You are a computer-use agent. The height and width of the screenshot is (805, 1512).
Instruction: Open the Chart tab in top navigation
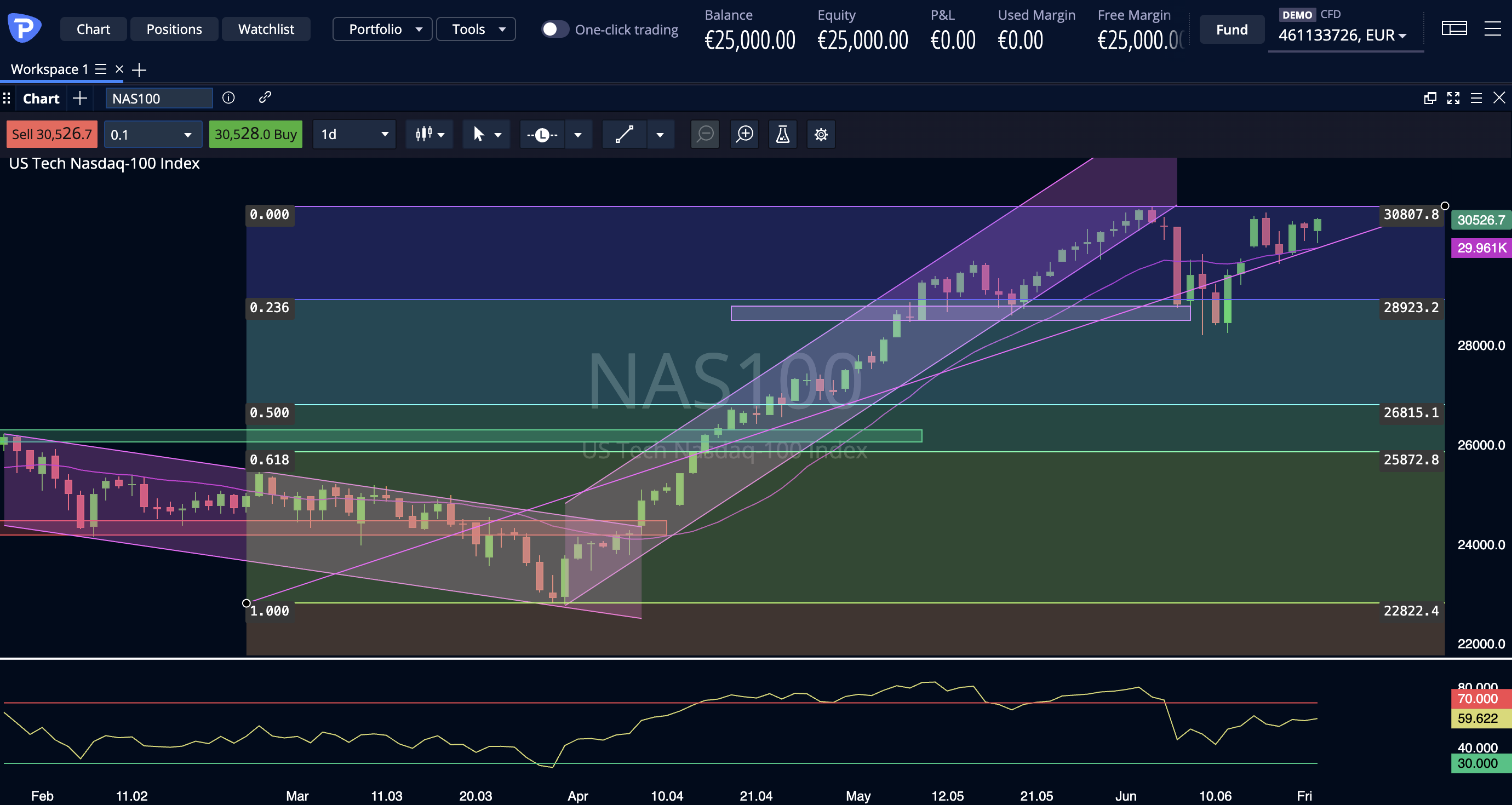tap(93, 28)
